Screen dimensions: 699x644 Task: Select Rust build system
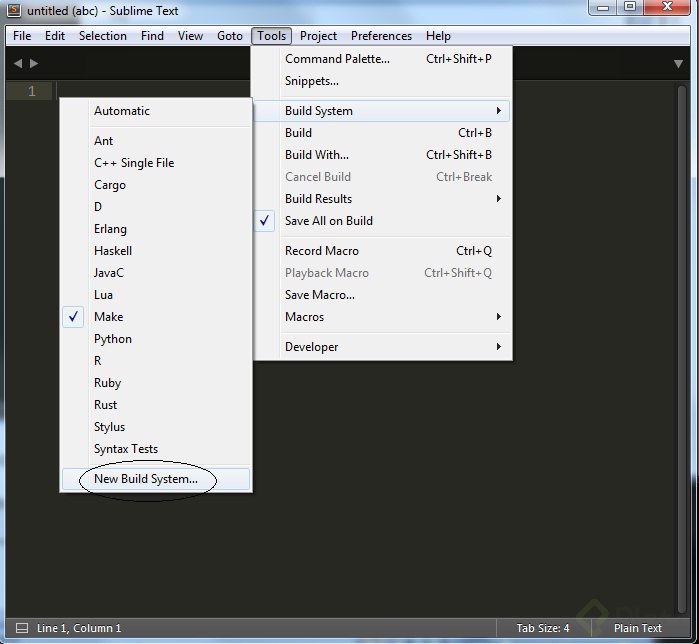click(x=156, y=405)
